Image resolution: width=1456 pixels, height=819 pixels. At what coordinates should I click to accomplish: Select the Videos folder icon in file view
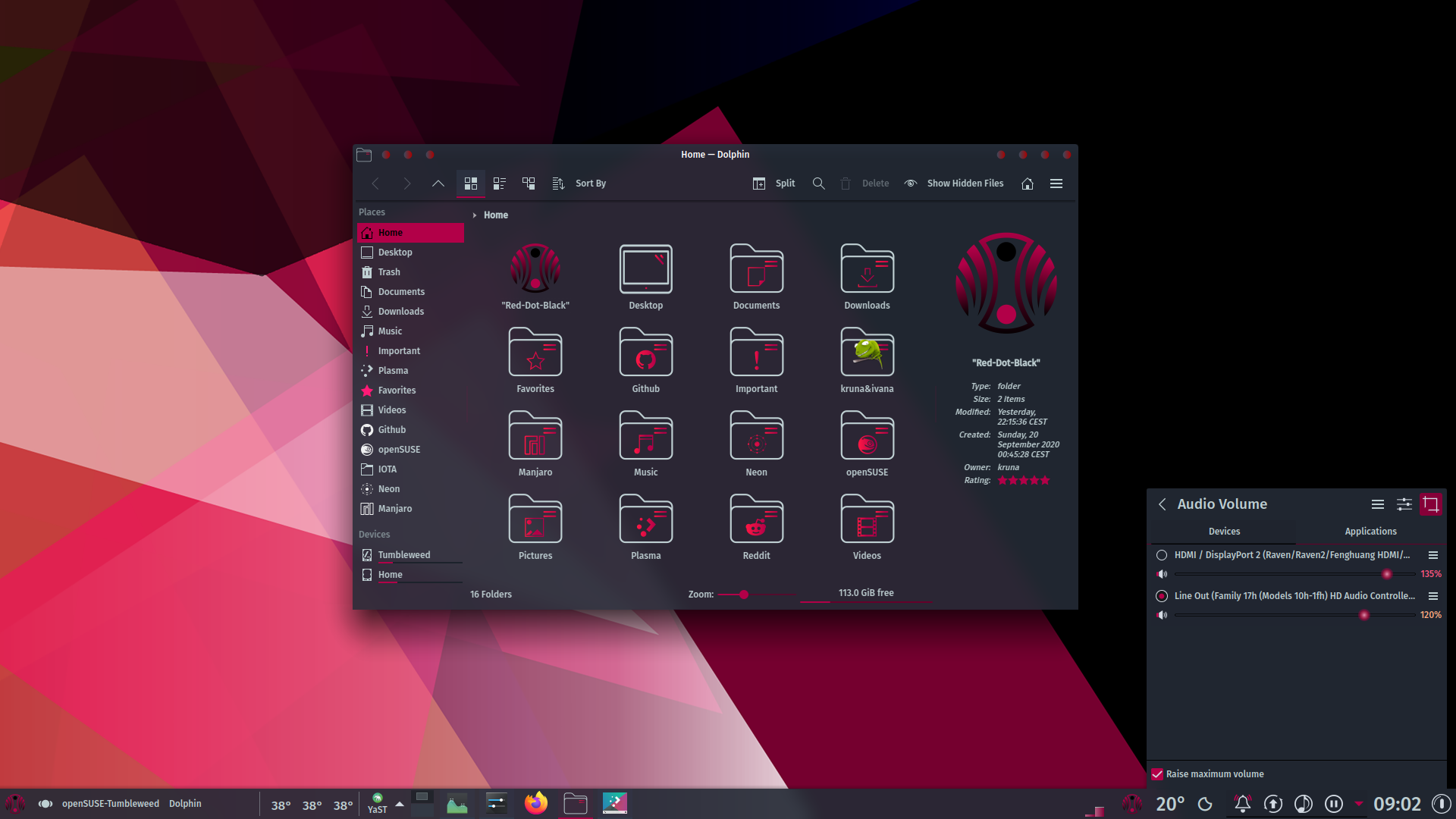click(868, 519)
